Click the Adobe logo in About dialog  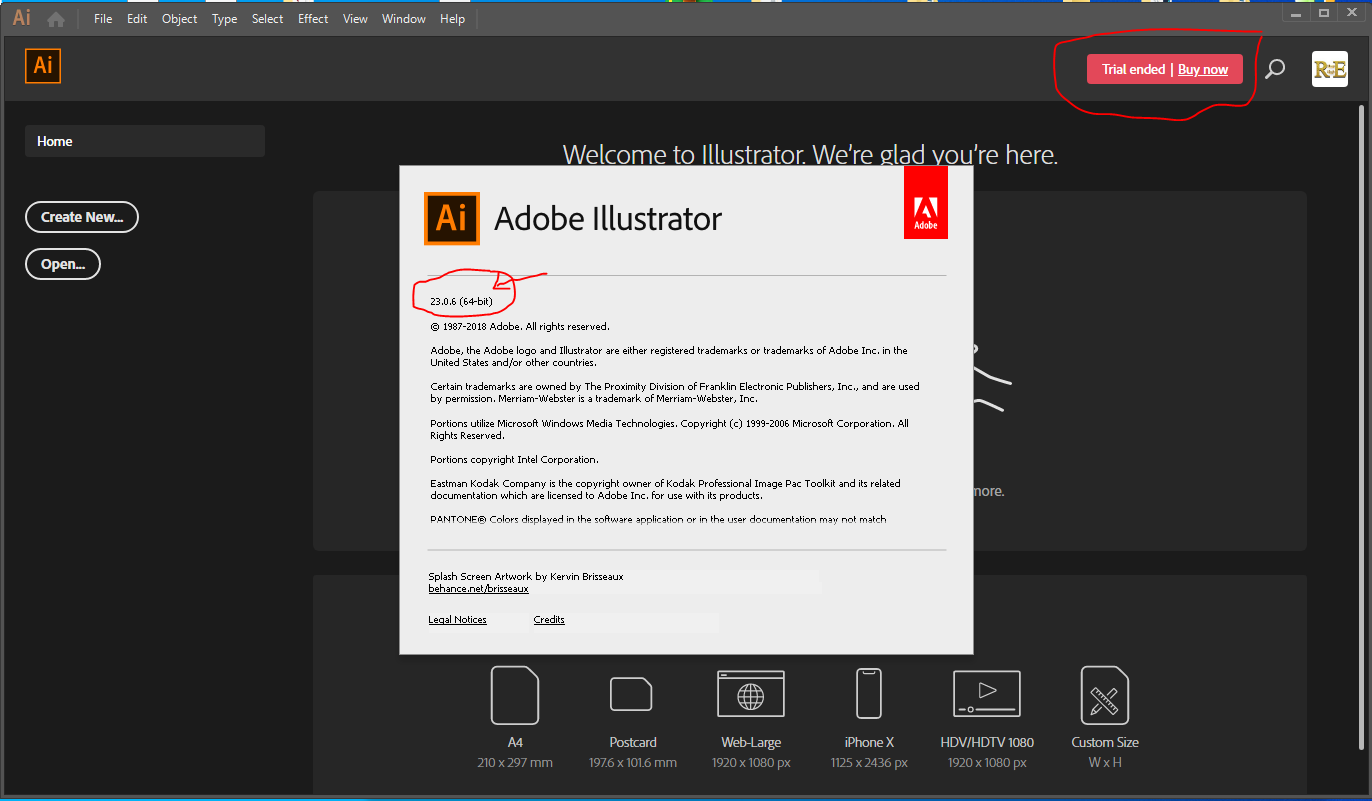[x=926, y=203]
